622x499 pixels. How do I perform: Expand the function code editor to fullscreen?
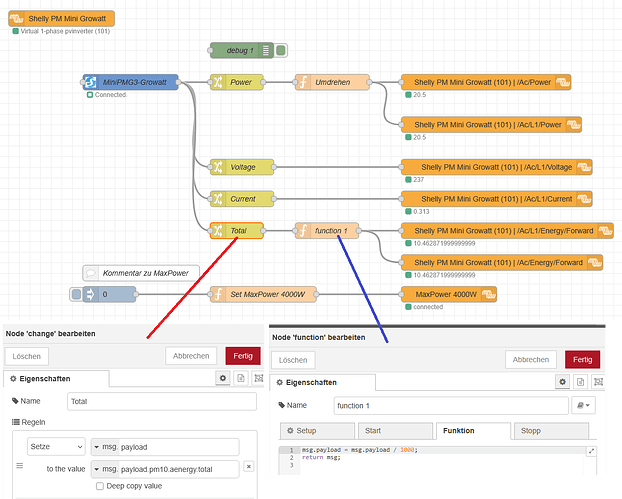pyautogui.click(x=591, y=451)
